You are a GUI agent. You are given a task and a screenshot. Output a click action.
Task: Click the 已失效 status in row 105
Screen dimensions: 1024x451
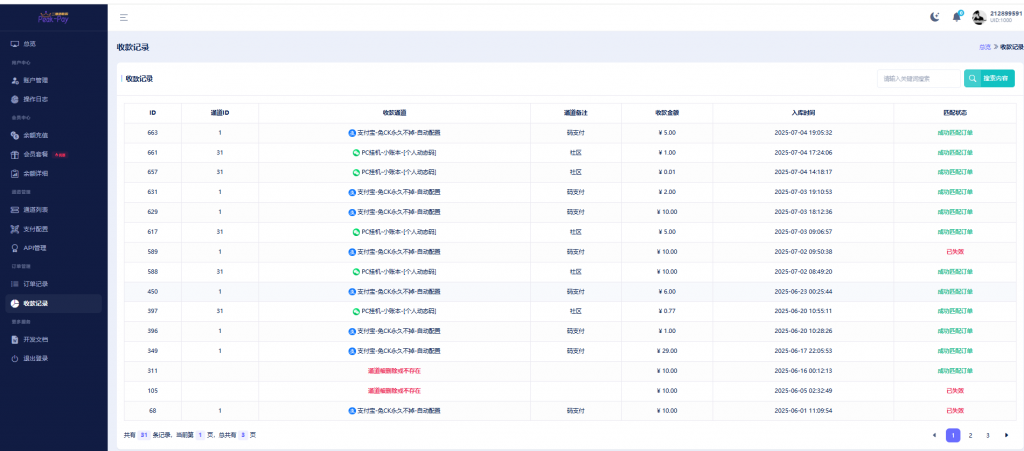955,391
